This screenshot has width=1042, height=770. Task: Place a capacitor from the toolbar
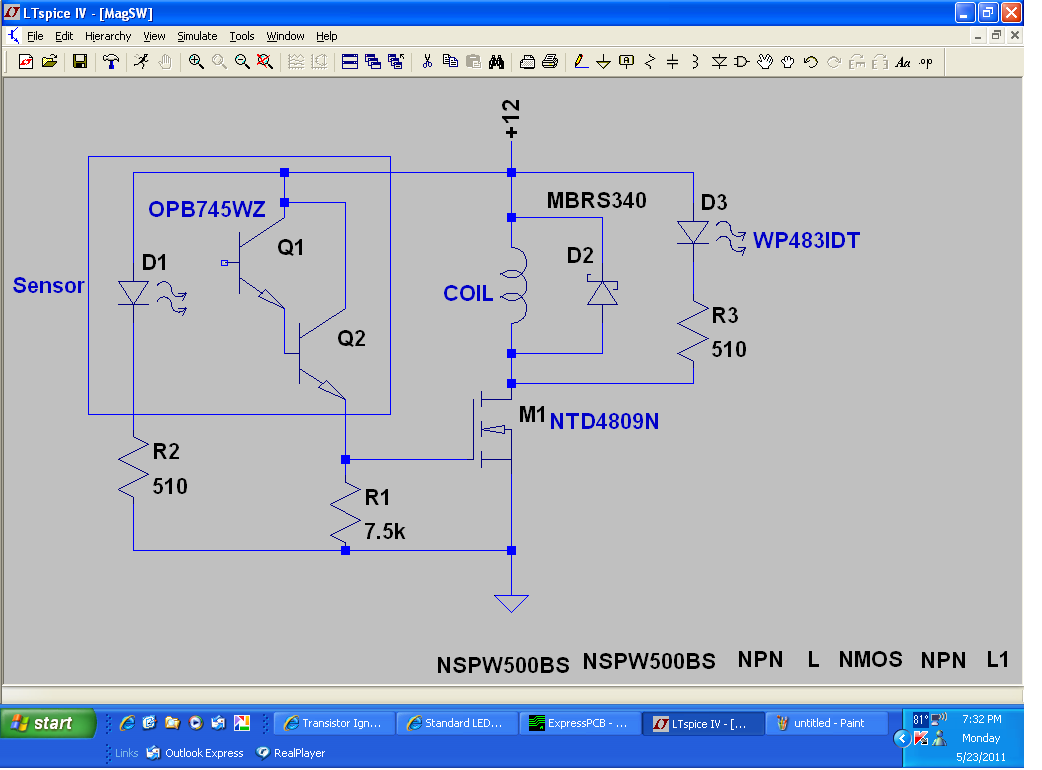(673, 62)
